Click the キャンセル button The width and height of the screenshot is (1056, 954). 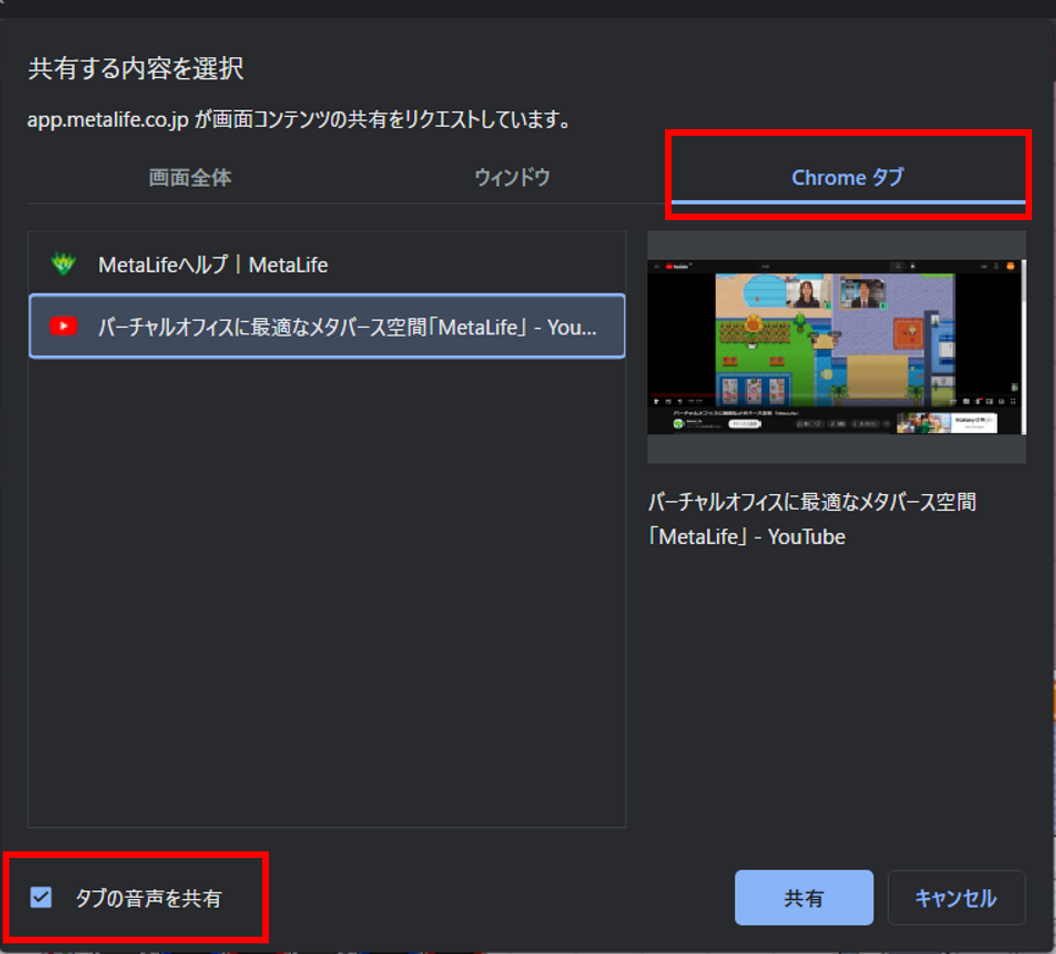click(956, 897)
